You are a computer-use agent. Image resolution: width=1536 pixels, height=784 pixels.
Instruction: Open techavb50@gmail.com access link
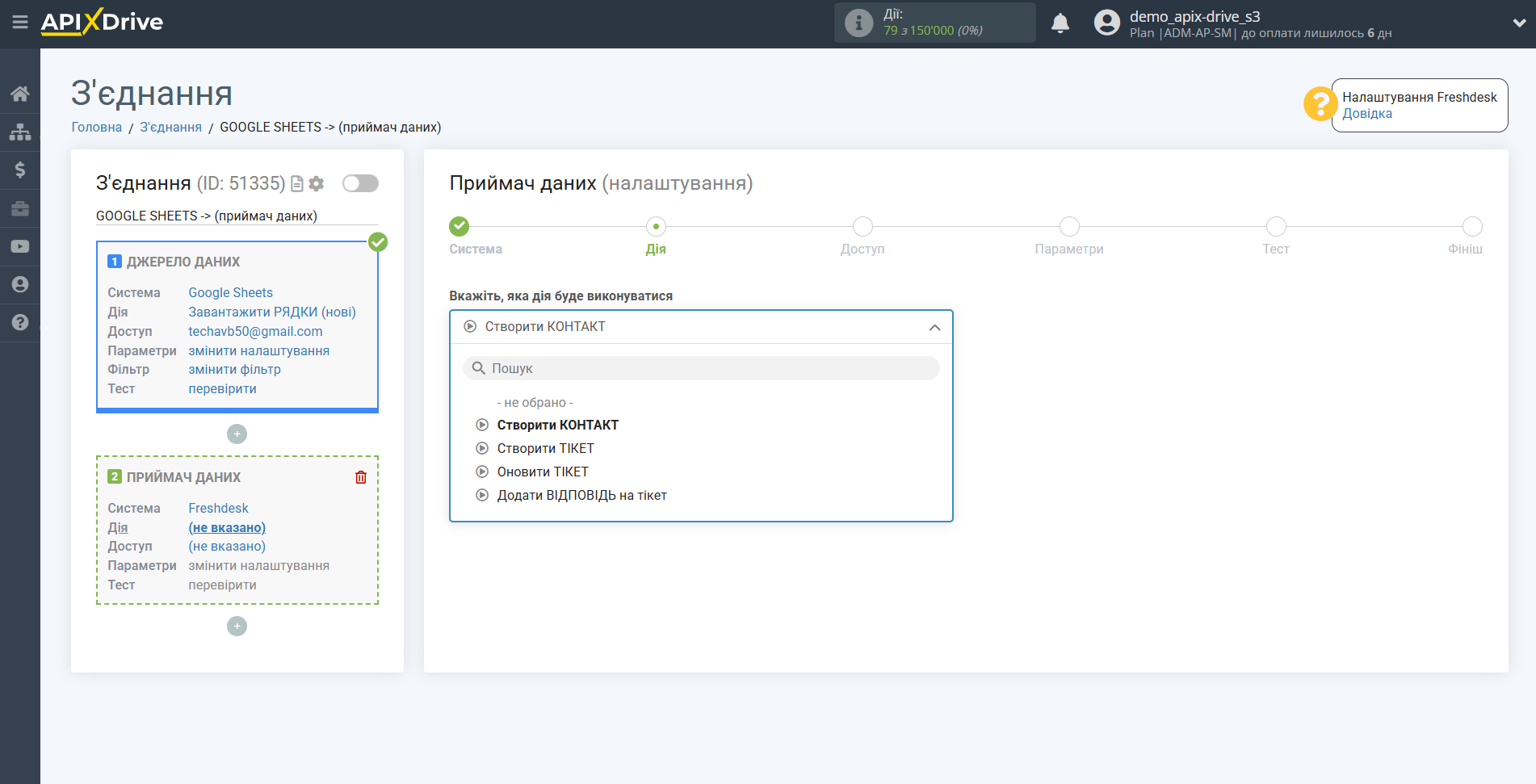tap(255, 332)
